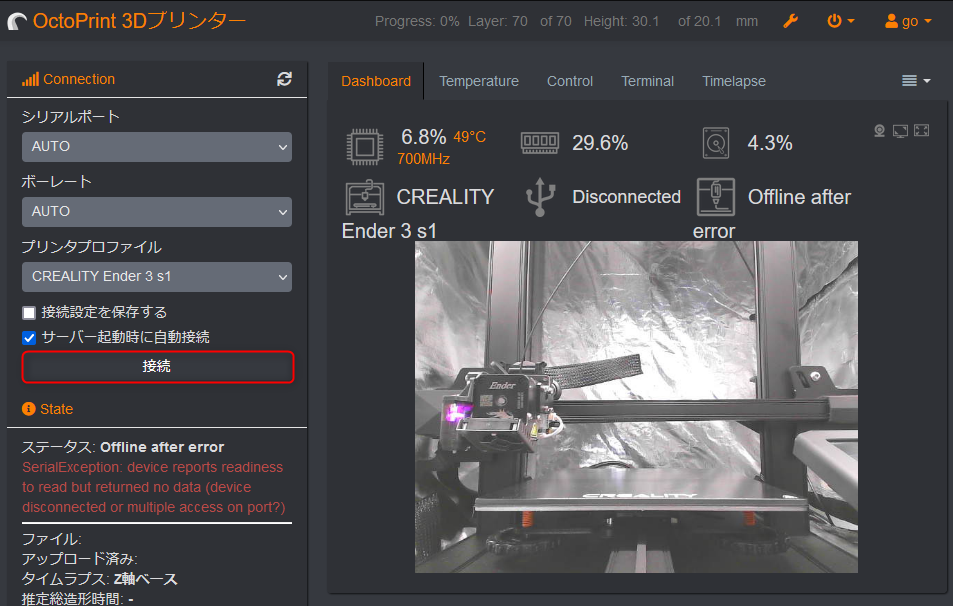Click the 推定総造形時間 line
The image size is (953, 606).
pos(78,599)
